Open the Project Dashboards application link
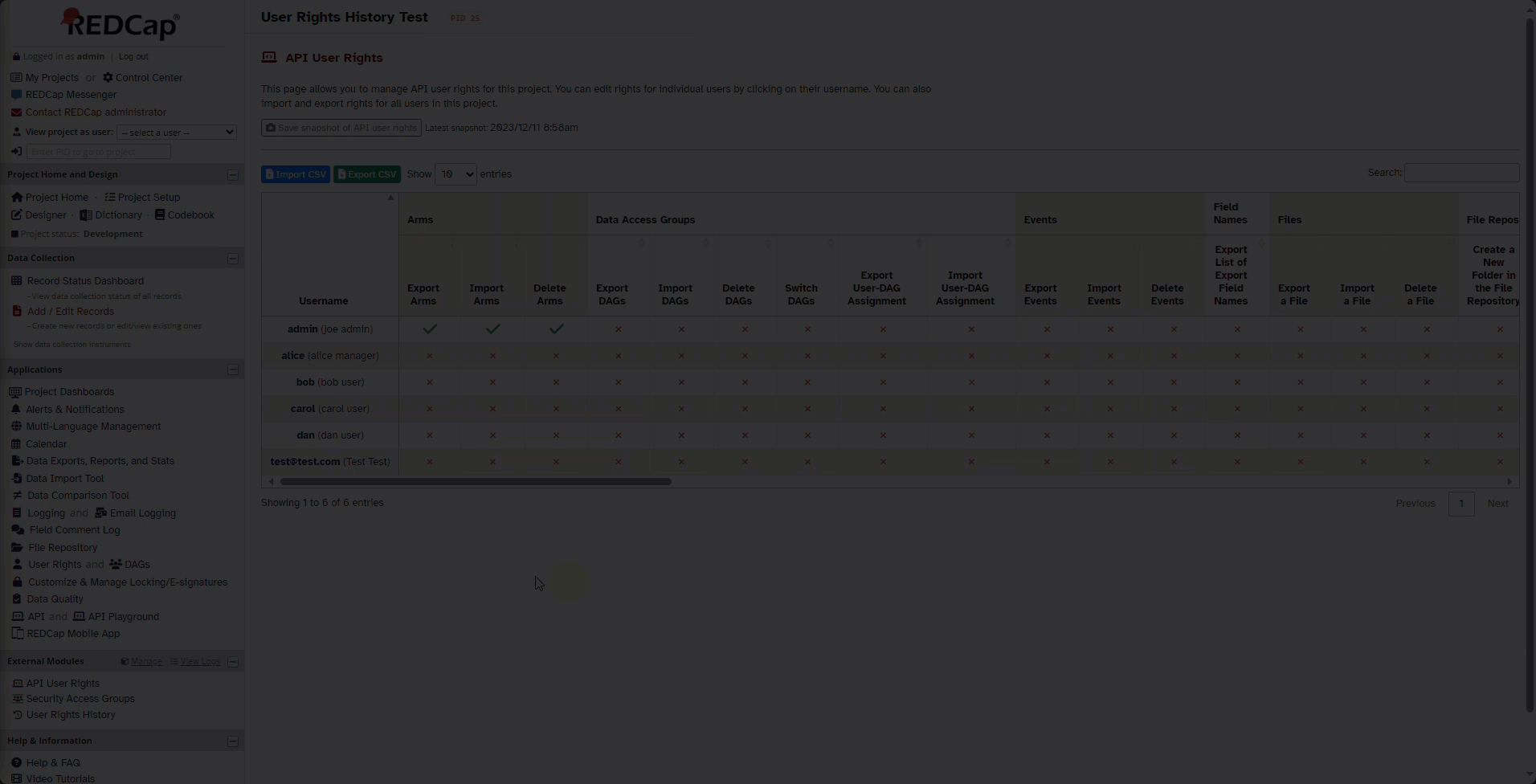The height and width of the screenshot is (784, 1536). 69,392
